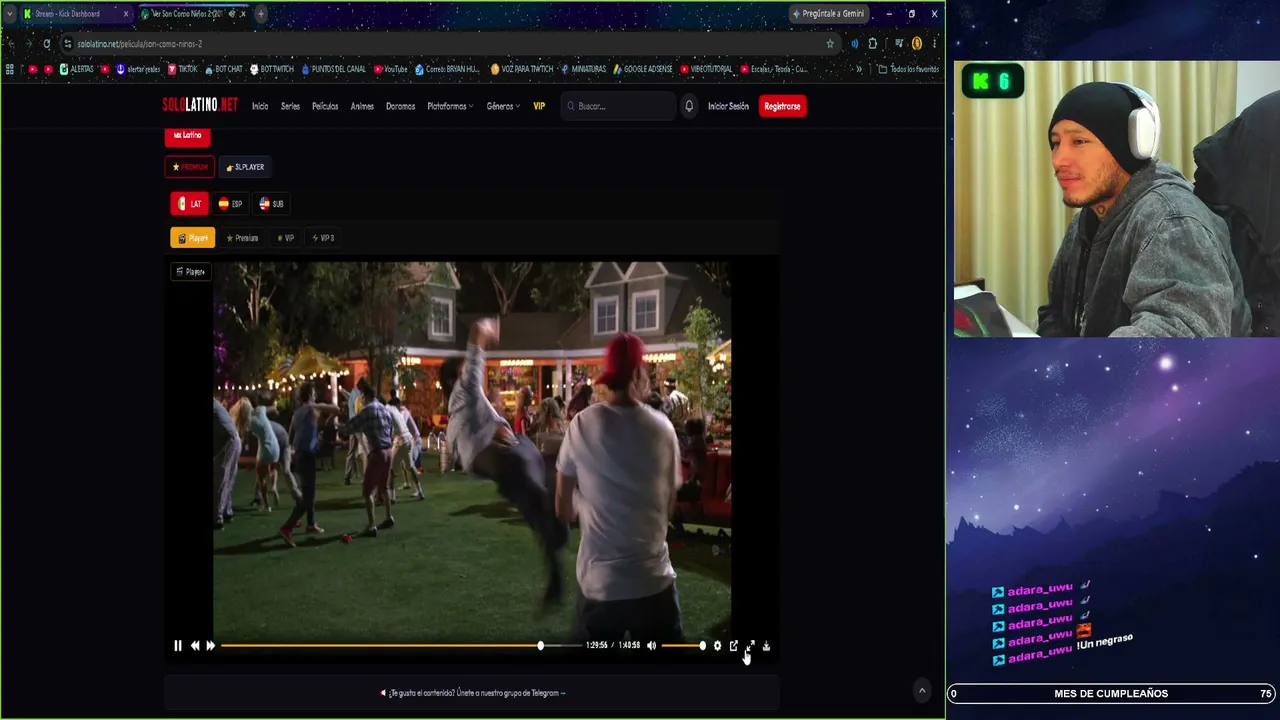Open the Series menu item
The width and height of the screenshot is (1280, 720).
[290, 106]
